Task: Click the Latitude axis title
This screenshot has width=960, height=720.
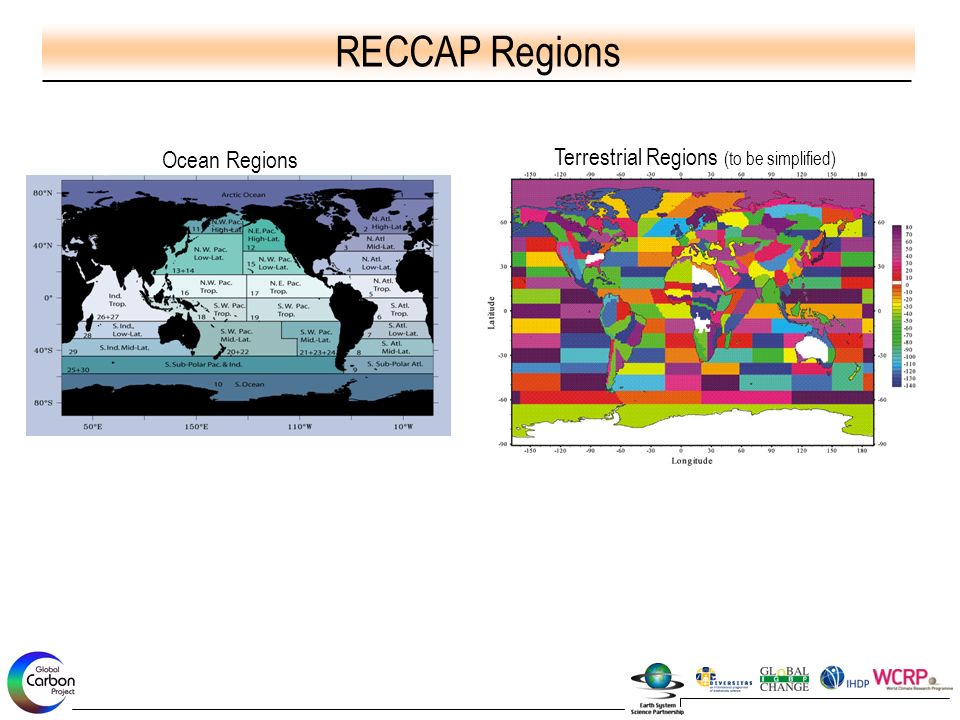Action: click(x=491, y=313)
